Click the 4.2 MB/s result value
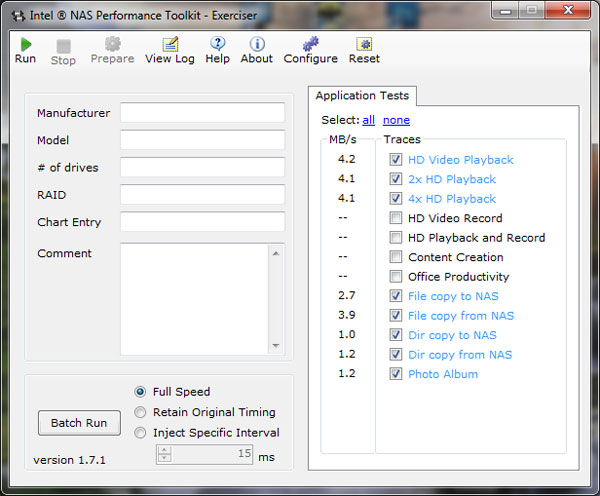Viewport: 600px width, 496px height. (x=347, y=159)
